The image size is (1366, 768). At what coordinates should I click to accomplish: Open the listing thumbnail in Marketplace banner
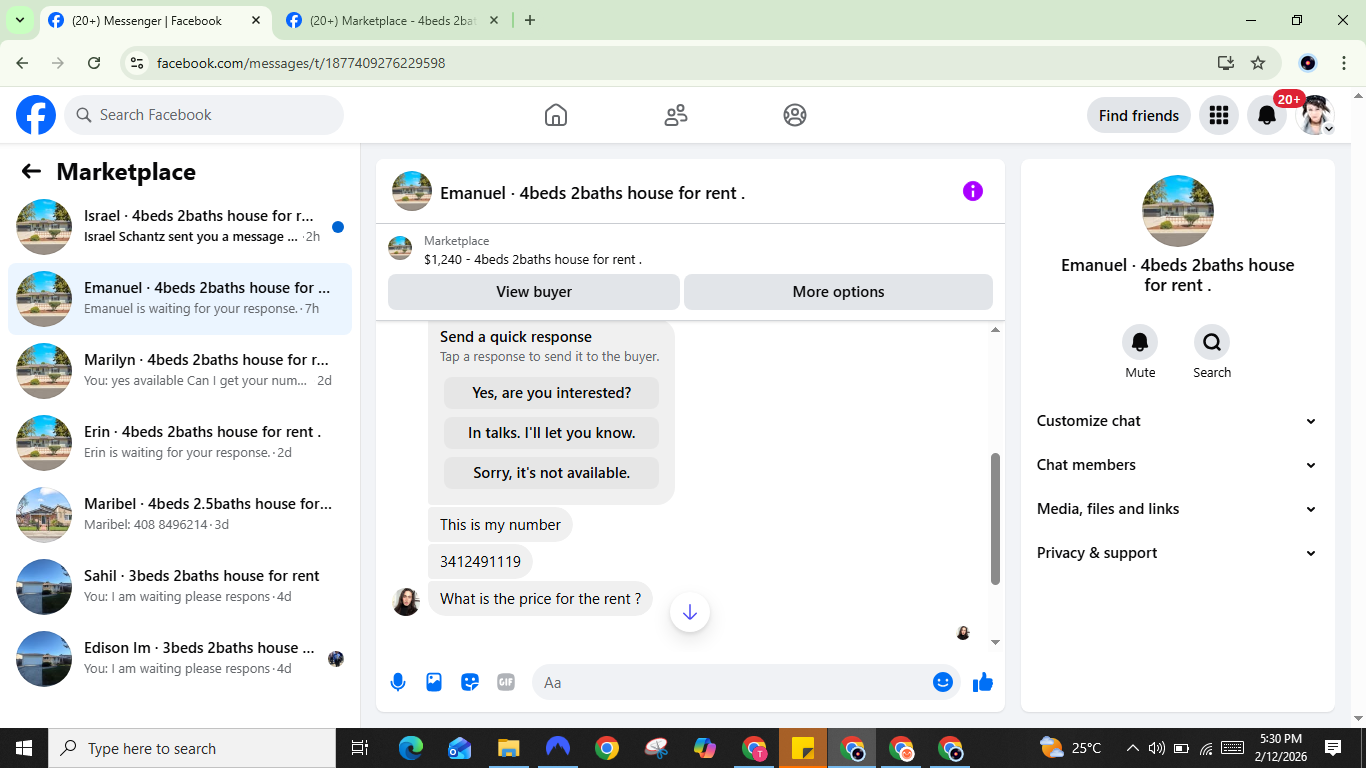(400, 248)
